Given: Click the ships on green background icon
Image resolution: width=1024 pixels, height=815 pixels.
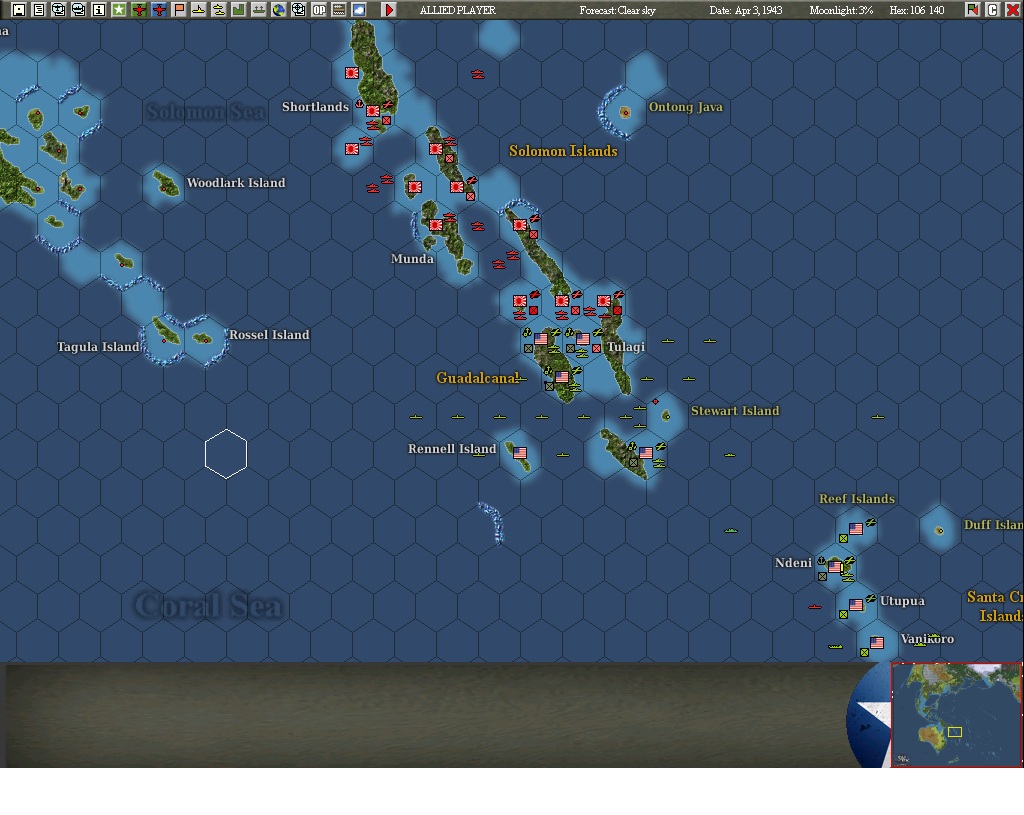Looking at the screenshot, I should coord(259,10).
